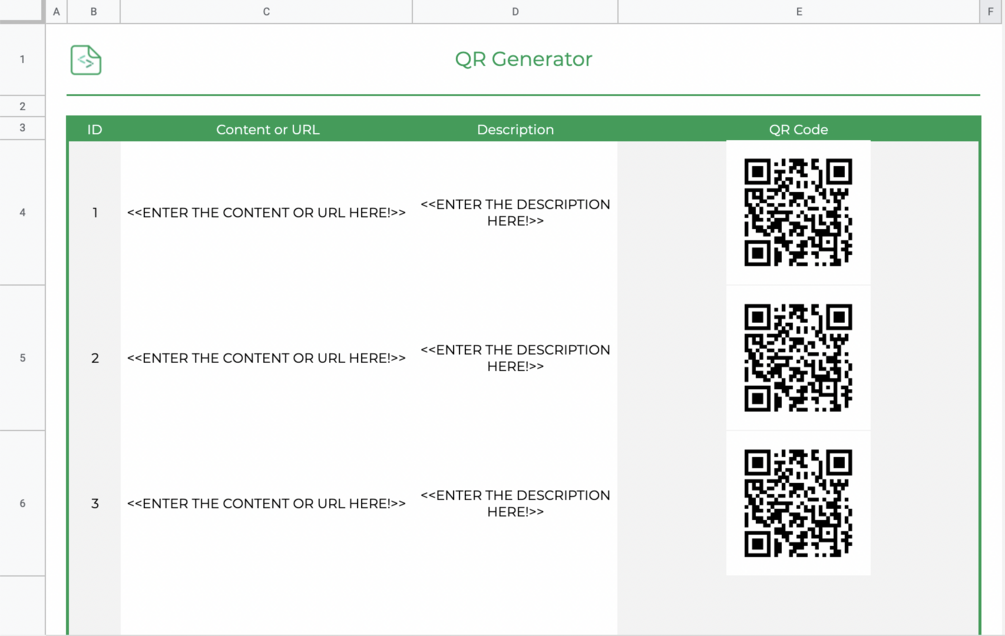The image size is (1005, 636).
Task: Click the green document logo icon
Action: [x=86, y=60]
